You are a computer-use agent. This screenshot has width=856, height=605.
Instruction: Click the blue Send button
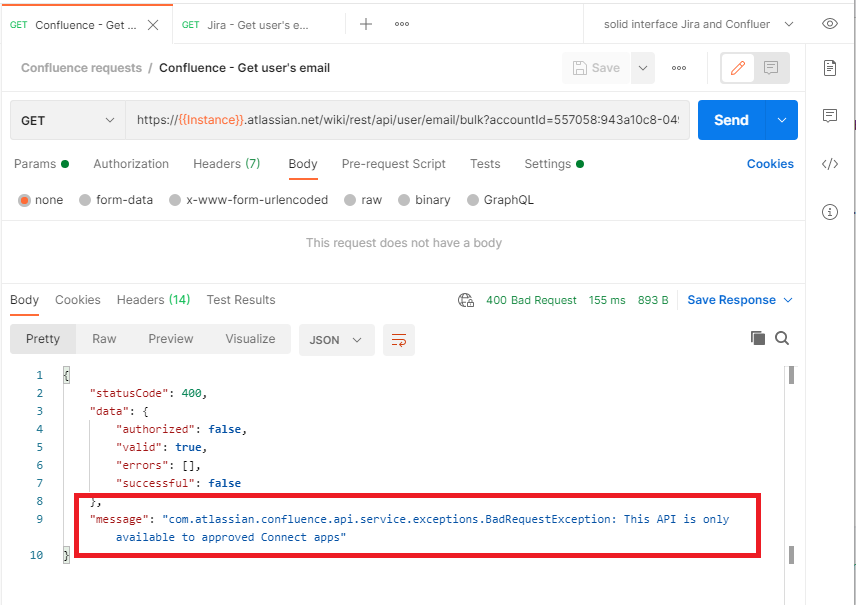[x=732, y=120]
